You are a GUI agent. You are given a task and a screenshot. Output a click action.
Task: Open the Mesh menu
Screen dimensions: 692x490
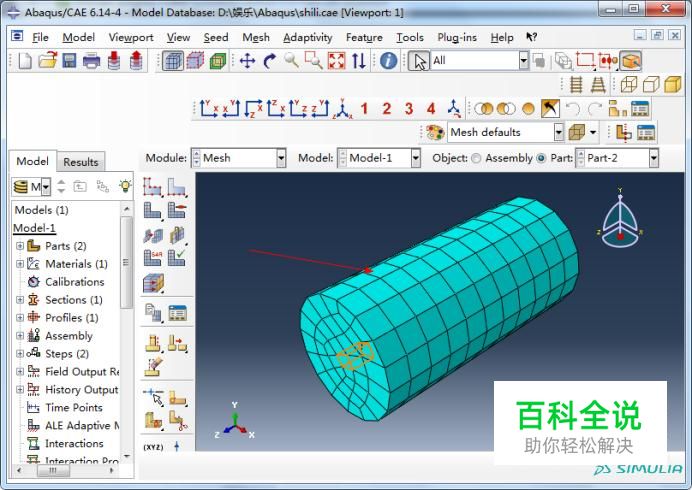tap(256, 38)
